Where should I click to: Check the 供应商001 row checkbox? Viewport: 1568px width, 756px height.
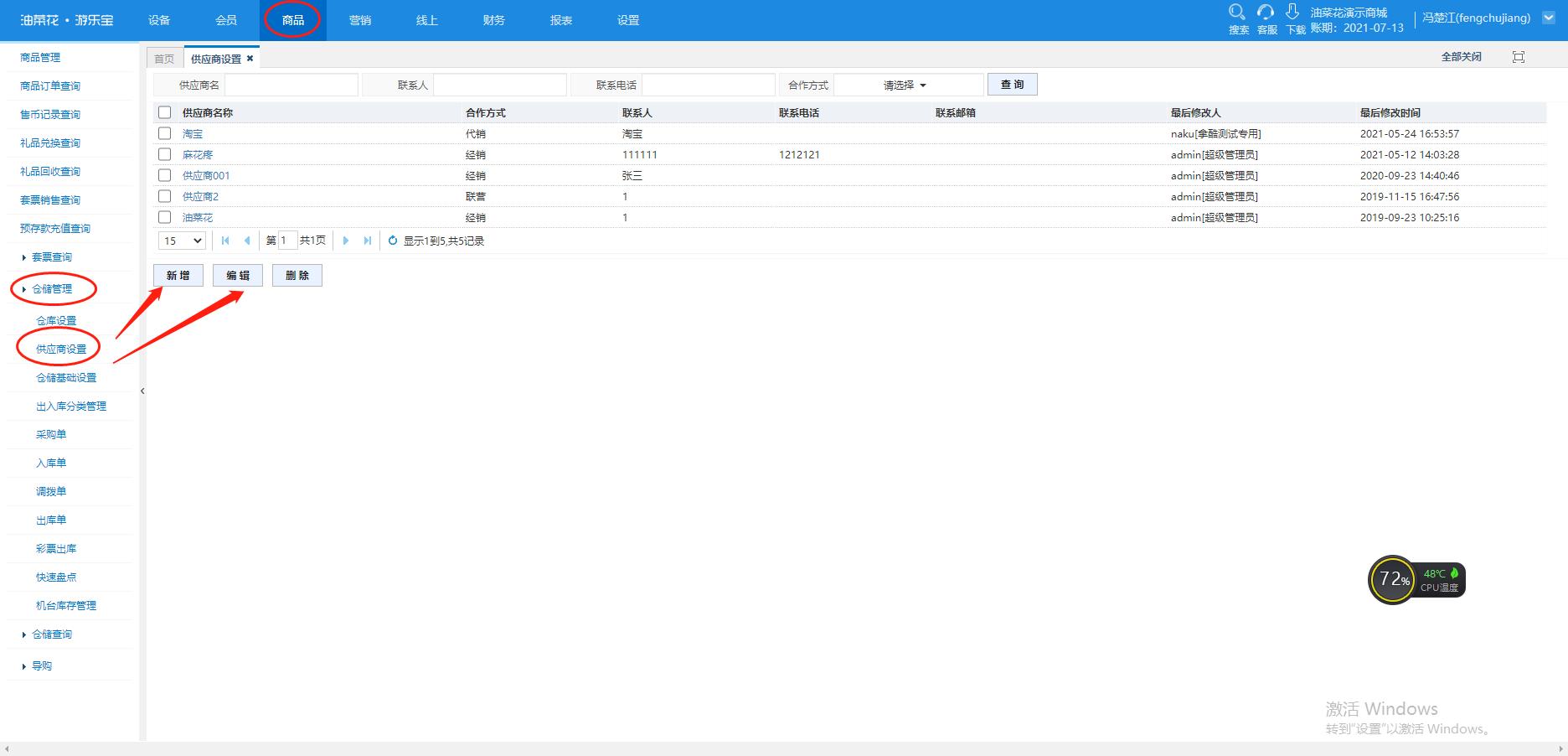tap(164, 175)
